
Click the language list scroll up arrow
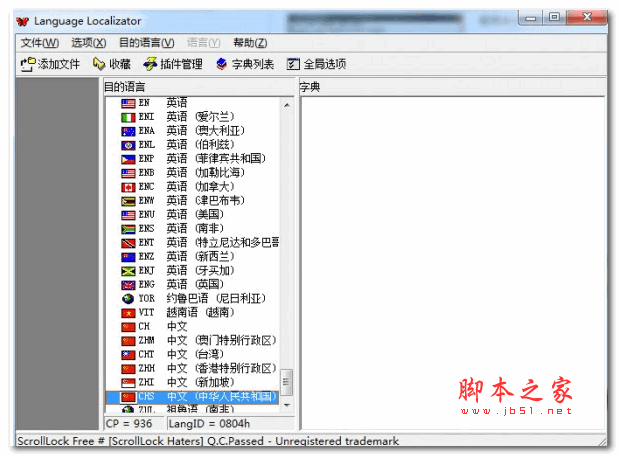[287, 105]
